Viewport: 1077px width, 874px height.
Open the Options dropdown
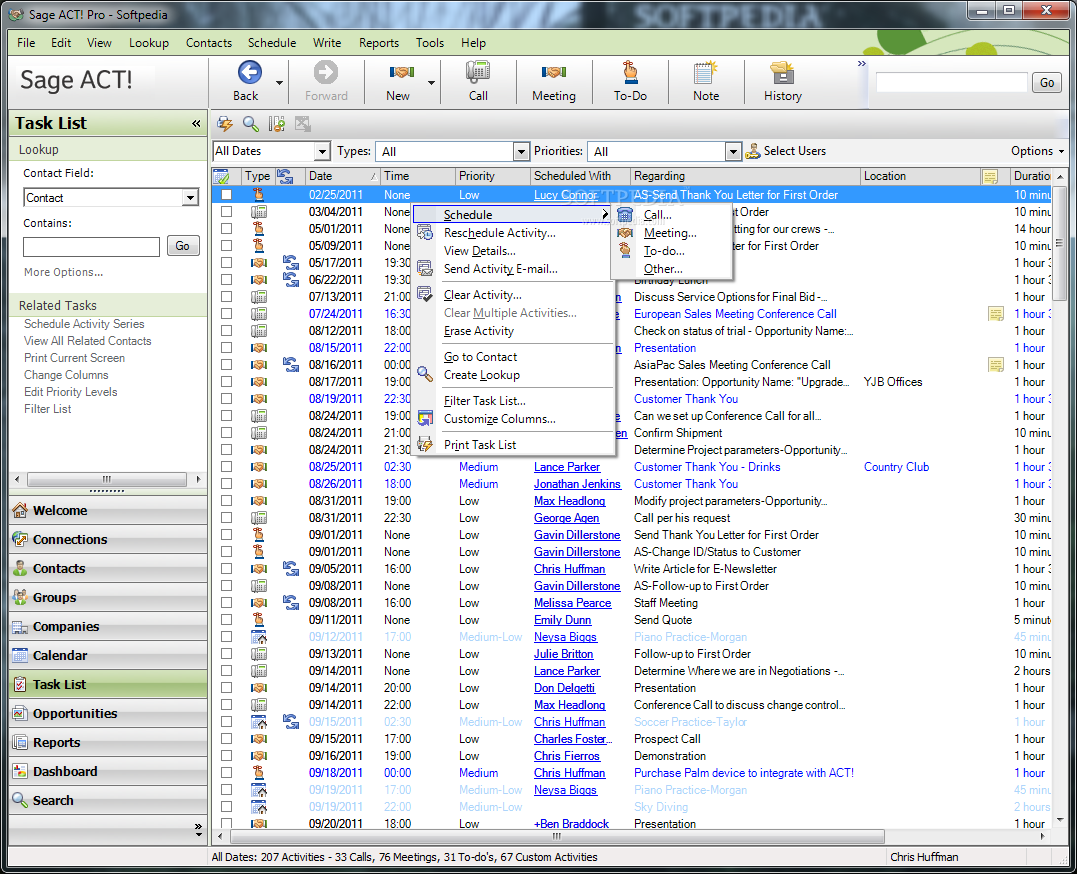1037,151
